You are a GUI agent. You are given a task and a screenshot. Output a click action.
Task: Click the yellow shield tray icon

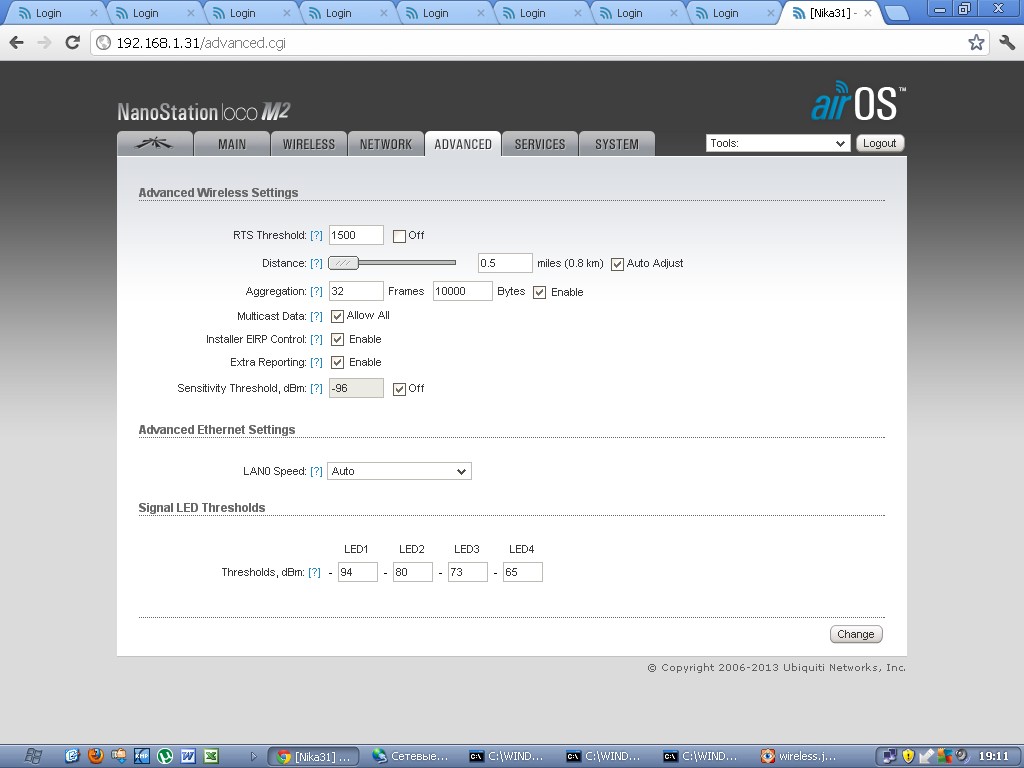coord(908,756)
